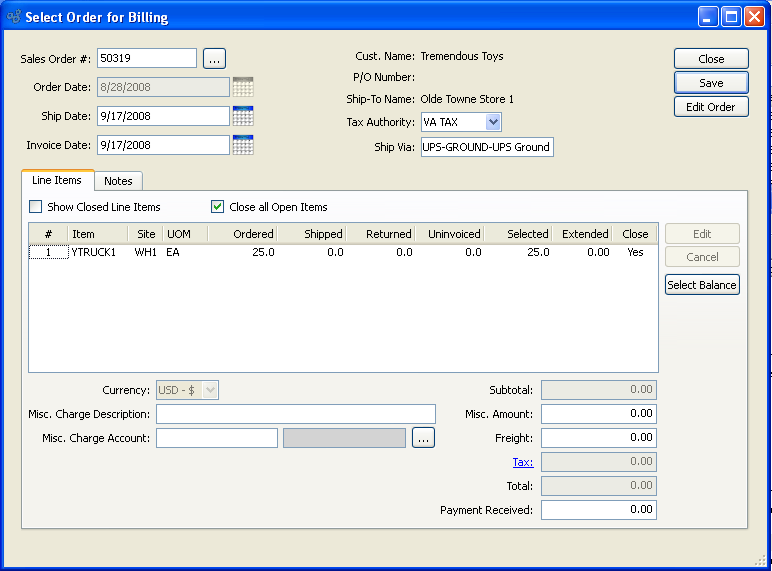
Task: Click the window title bar application icon
Action: 13,17
